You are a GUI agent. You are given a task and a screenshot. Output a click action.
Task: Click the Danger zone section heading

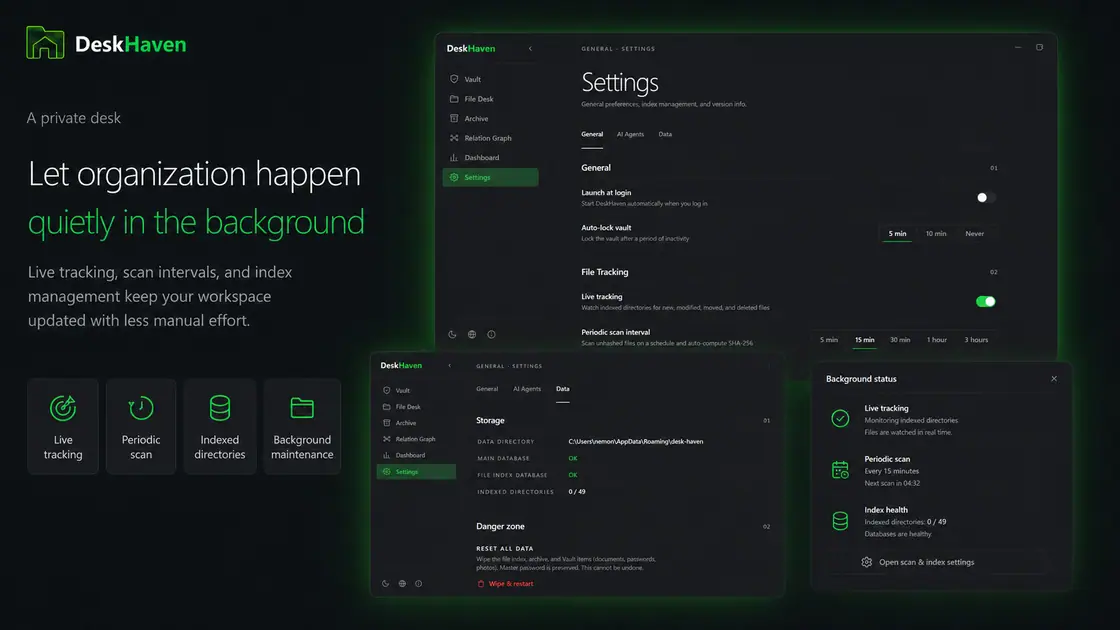pos(500,526)
